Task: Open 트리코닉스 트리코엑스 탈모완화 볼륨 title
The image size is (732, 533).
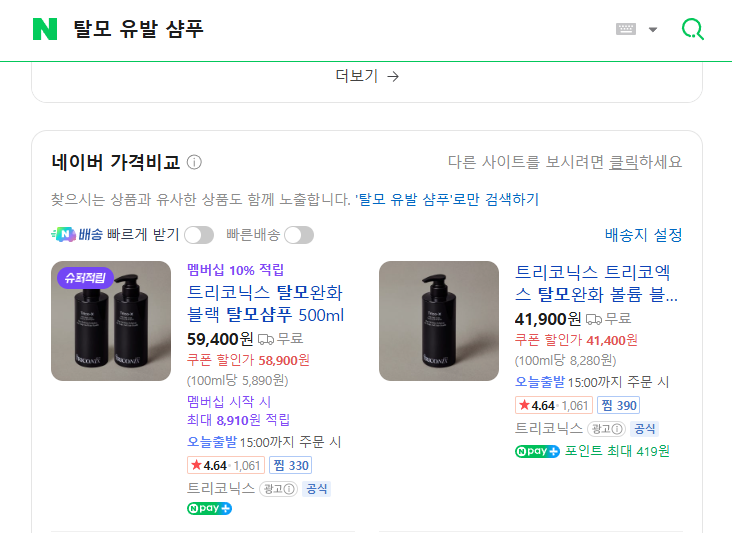Action: point(596,283)
